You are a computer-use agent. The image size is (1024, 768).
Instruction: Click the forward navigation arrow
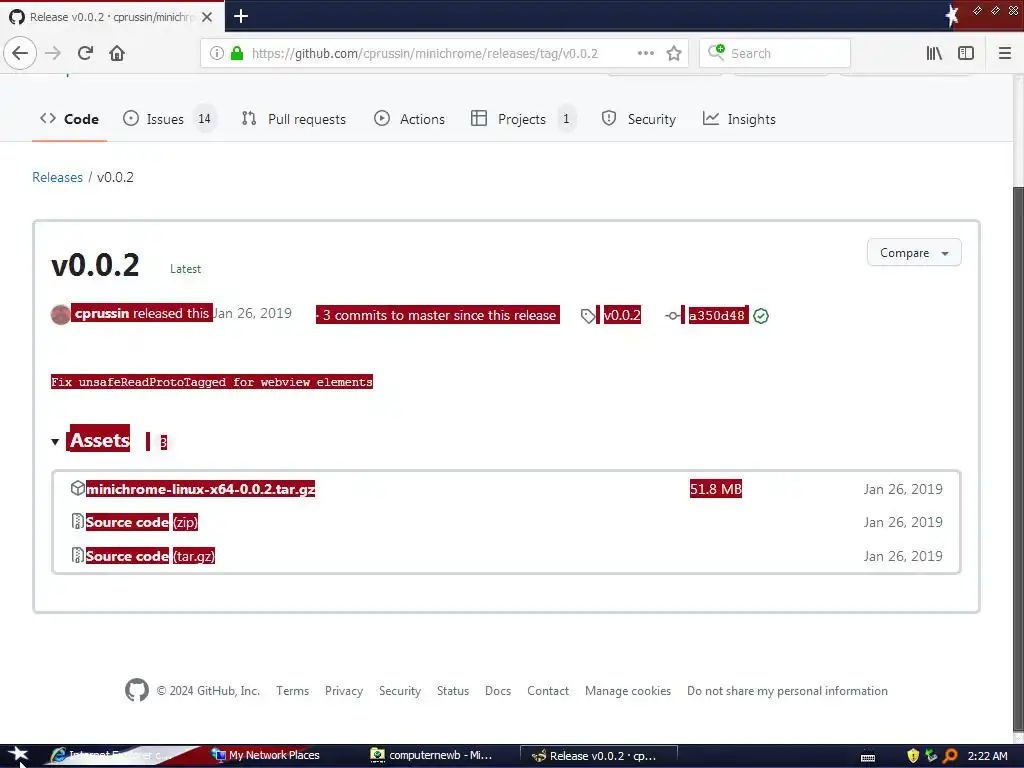coord(53,53)
